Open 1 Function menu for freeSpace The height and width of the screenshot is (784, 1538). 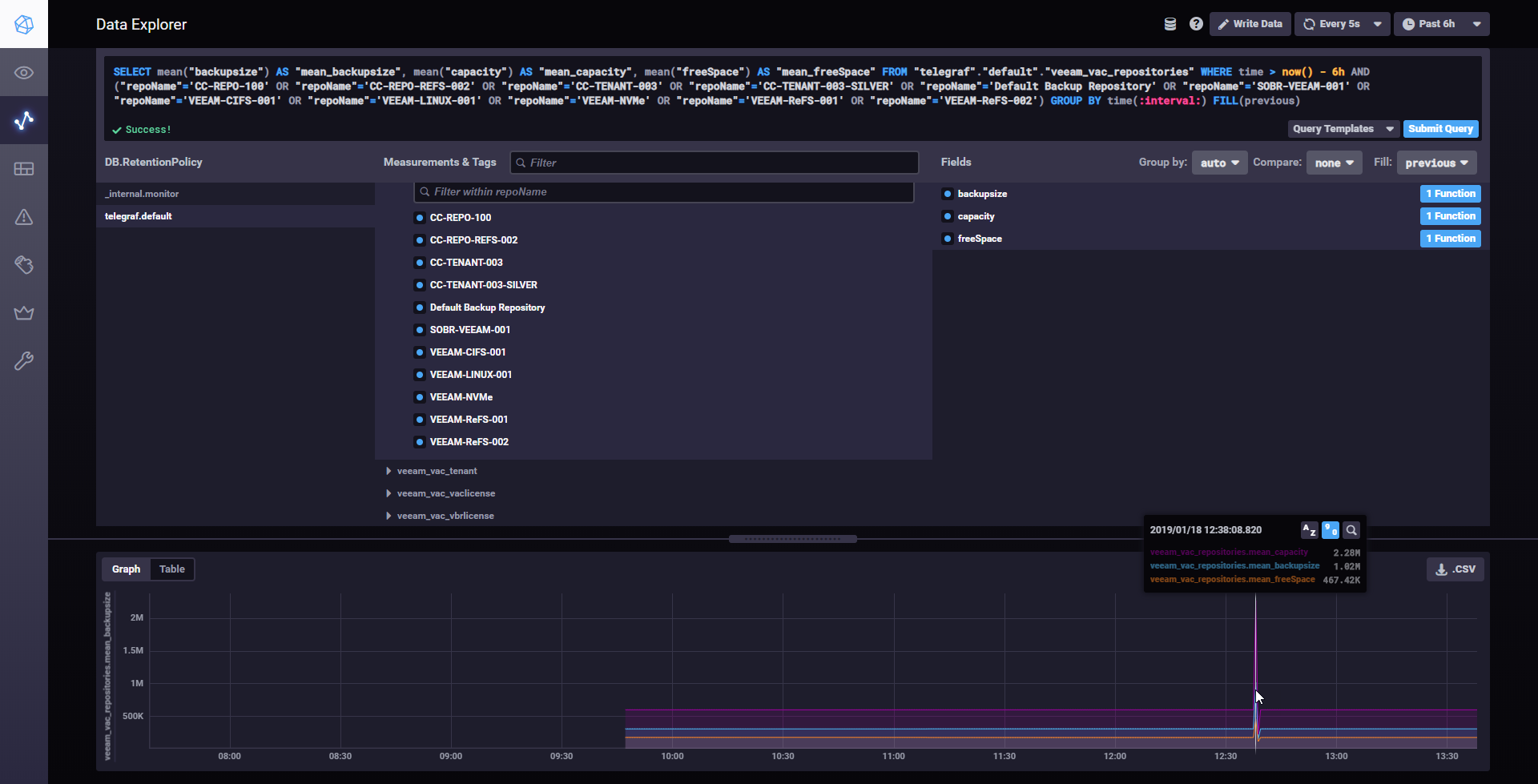click(1450, 239)
